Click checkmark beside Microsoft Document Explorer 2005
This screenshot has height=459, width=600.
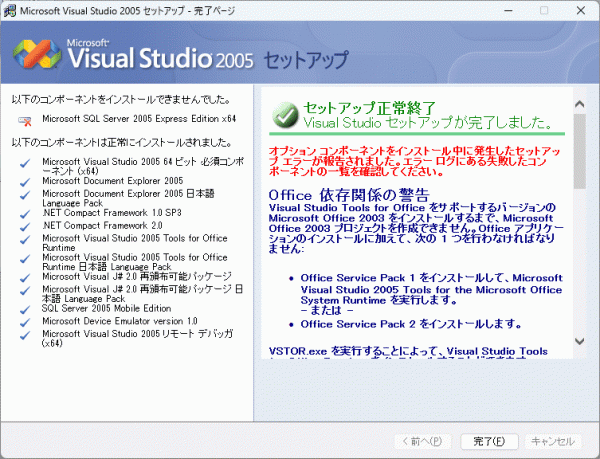tap(25, 182)
